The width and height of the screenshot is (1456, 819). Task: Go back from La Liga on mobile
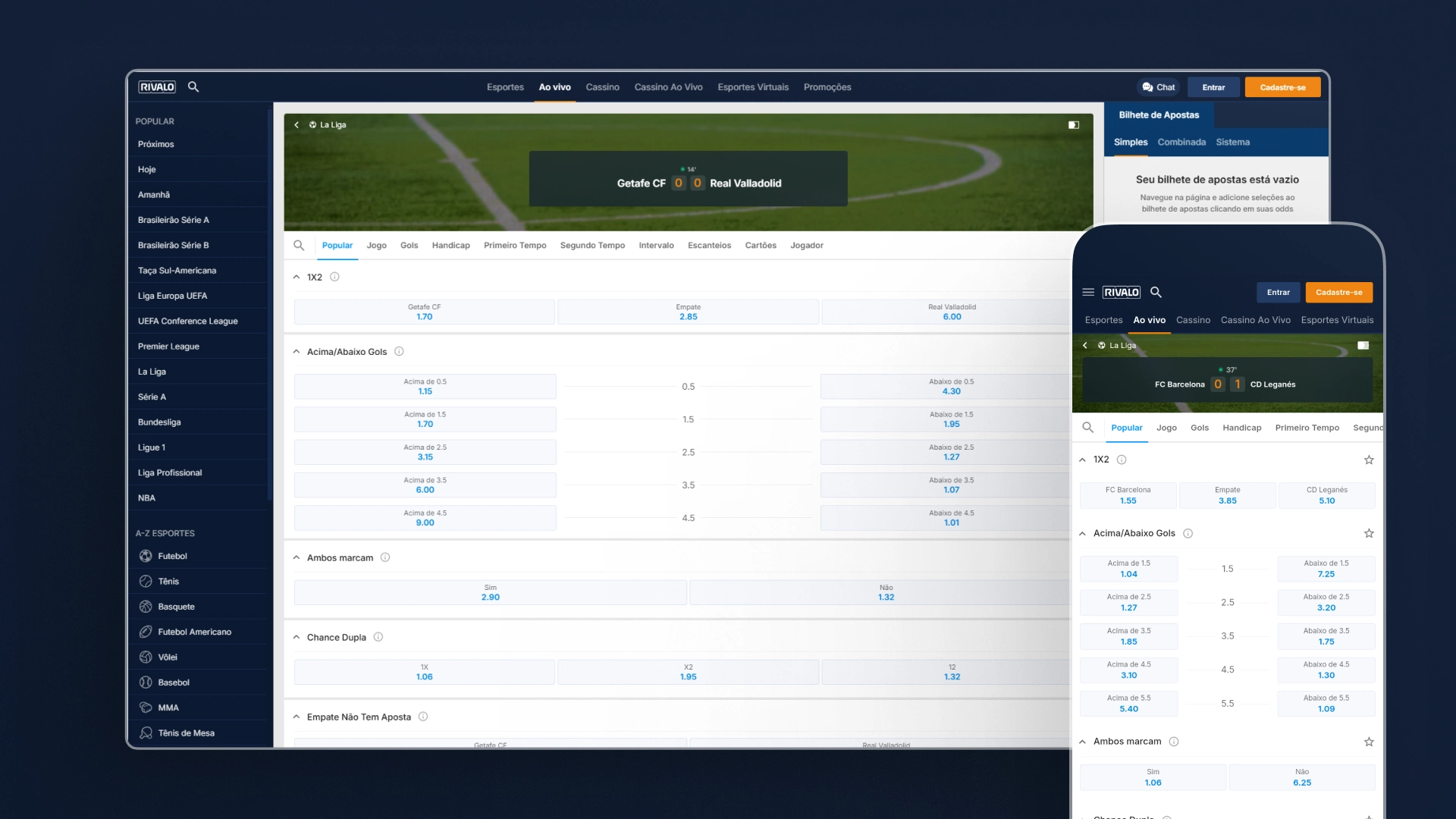coord(1085,346)
